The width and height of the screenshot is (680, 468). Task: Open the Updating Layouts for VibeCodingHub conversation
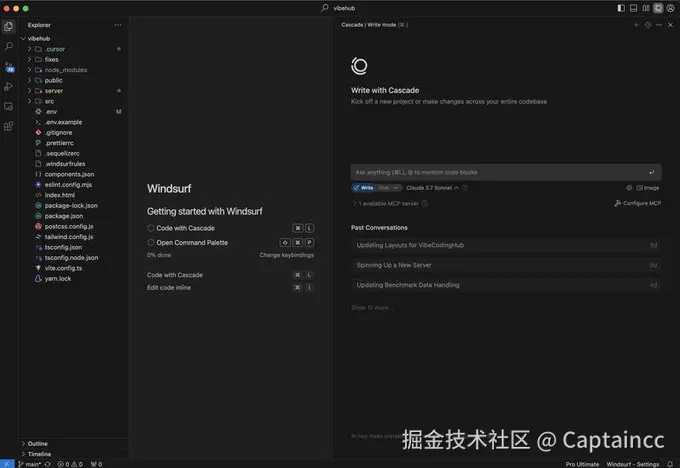[506, 245]
